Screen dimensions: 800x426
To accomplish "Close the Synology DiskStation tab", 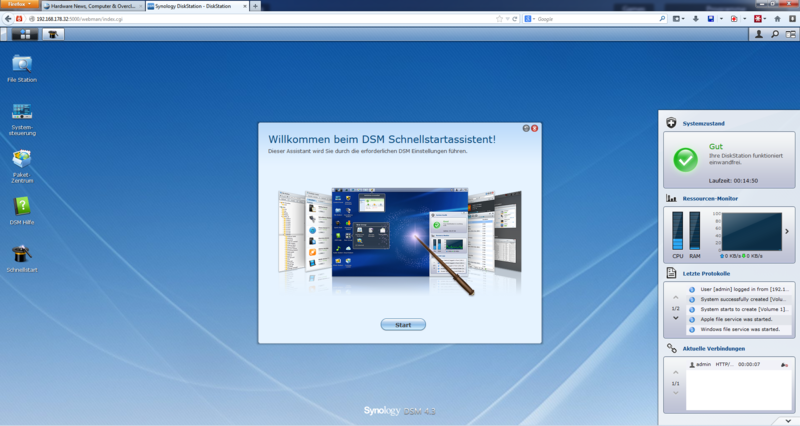I will coord(244,6).
